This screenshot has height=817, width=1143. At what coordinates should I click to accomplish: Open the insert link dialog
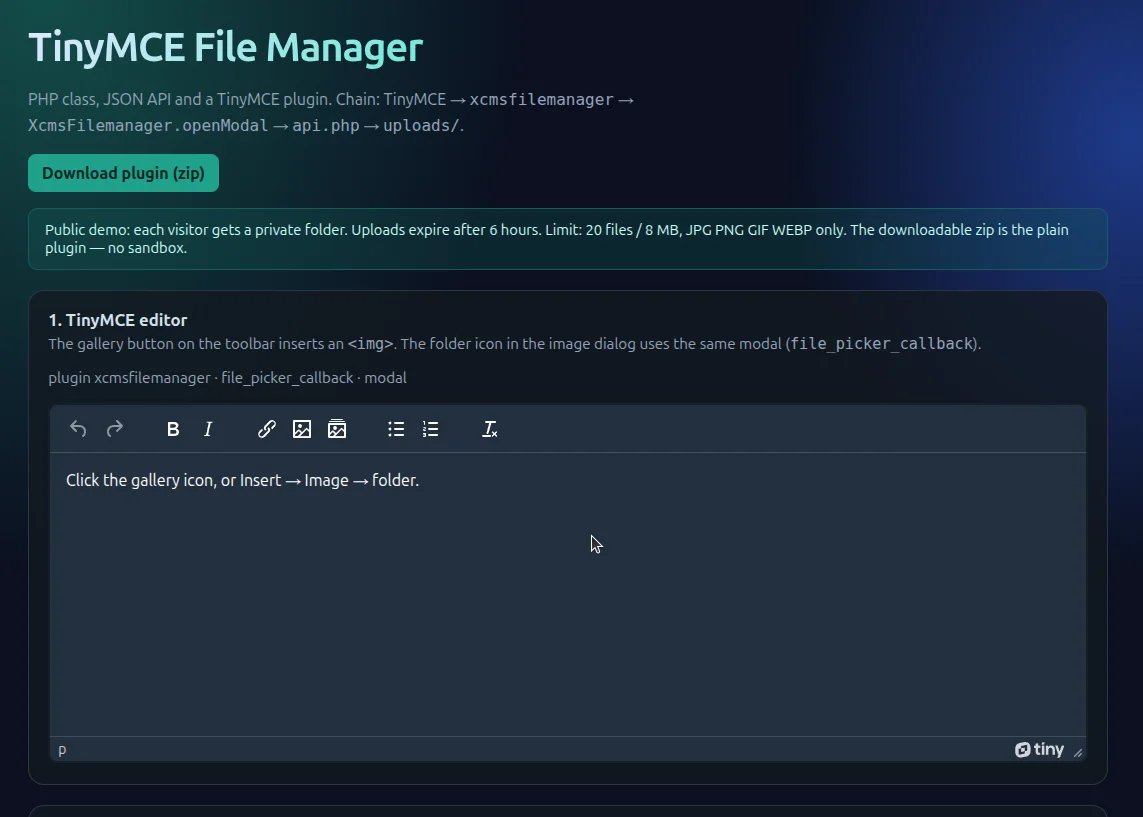(x=267, y=429)
